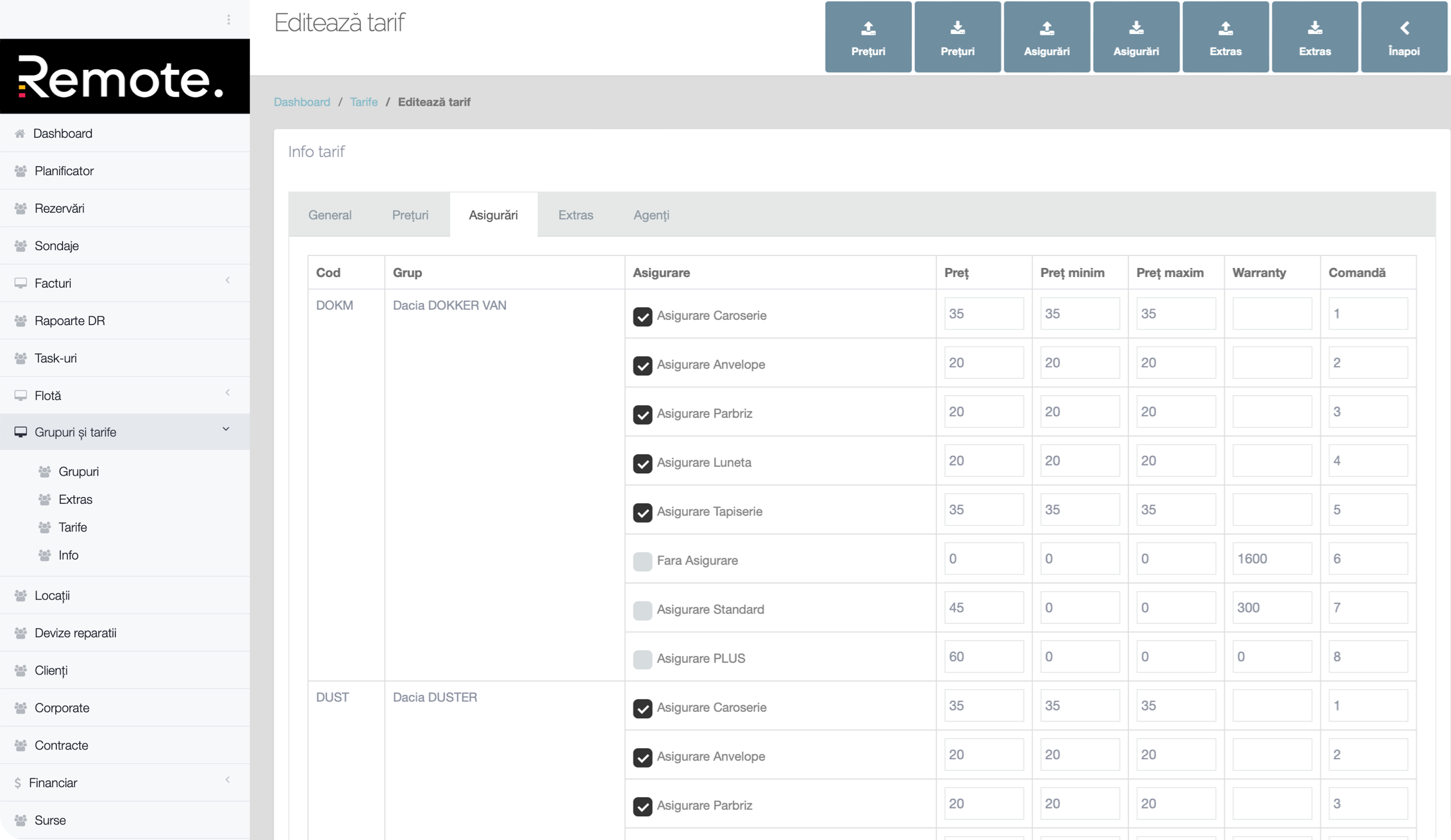Uncheck Asigurare Caroserie for Dacia DOKKER VAN
The height and width of the screenshot is (840, 1451).
(x=642, y=316)
